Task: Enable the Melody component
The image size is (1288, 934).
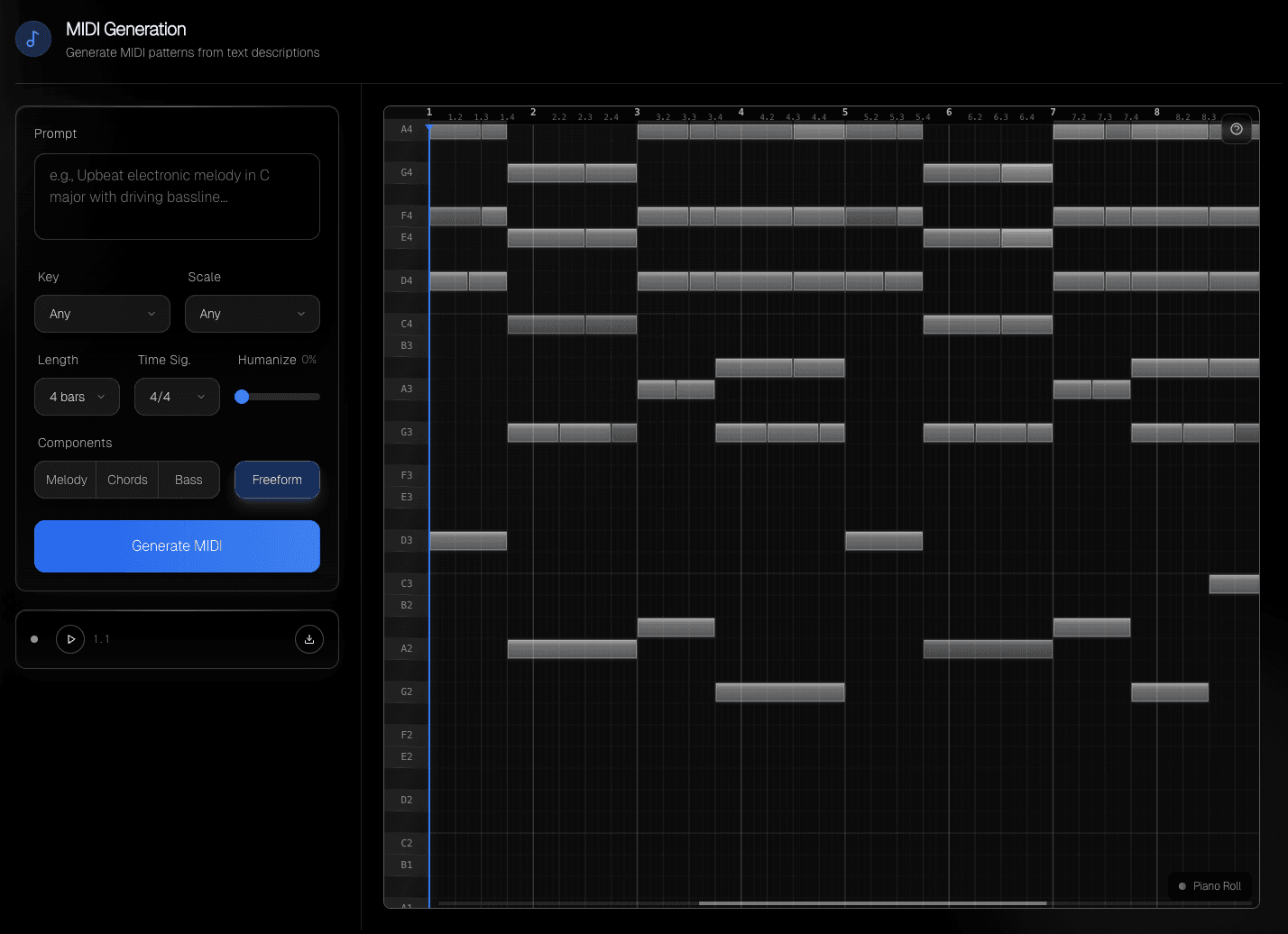Action: pyautogui.click(x=64, y=480)
